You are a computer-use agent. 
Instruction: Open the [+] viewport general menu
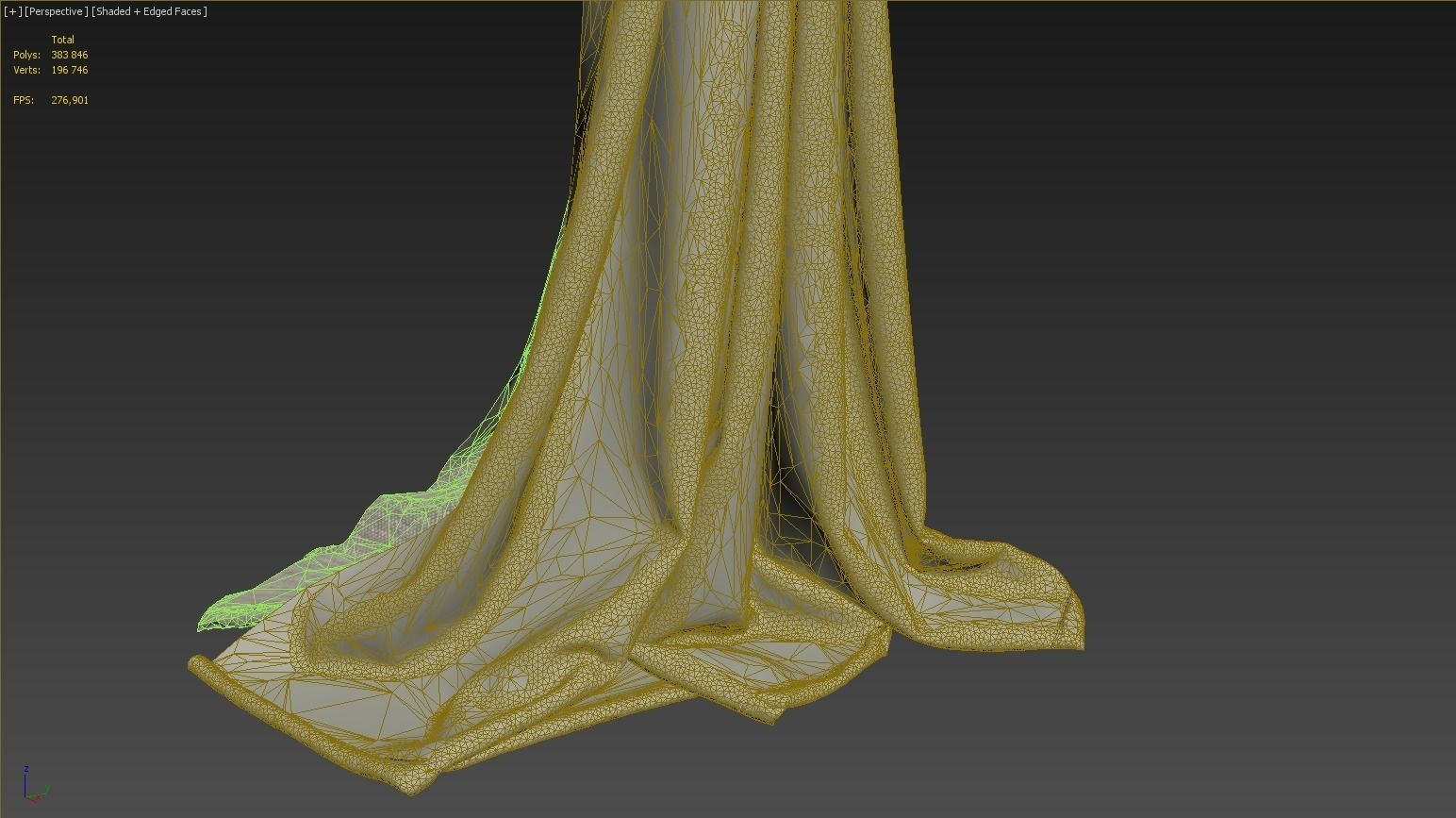tap(13, 11)
